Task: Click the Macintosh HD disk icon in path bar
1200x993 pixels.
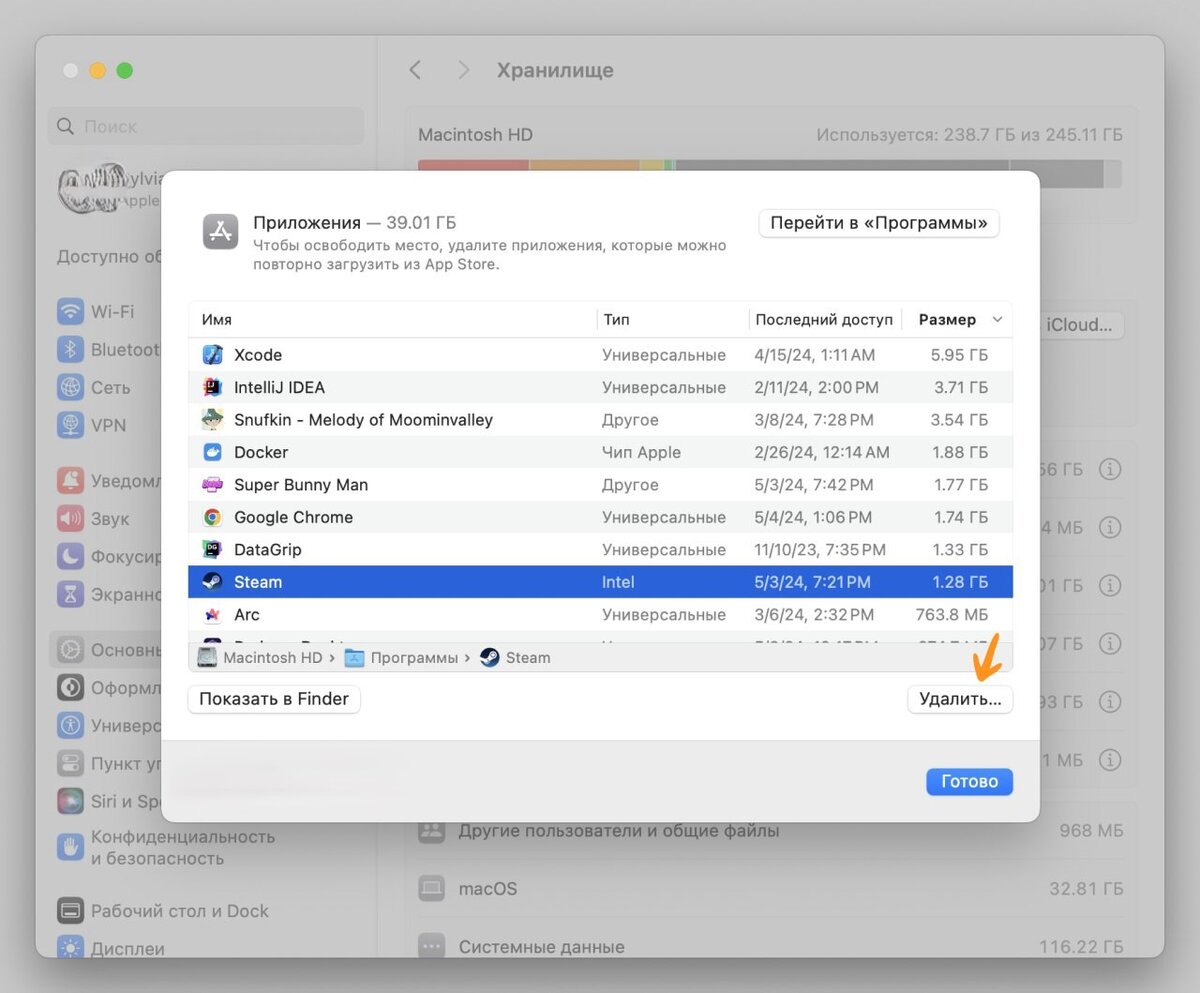Action: click(x=207, y=657)
